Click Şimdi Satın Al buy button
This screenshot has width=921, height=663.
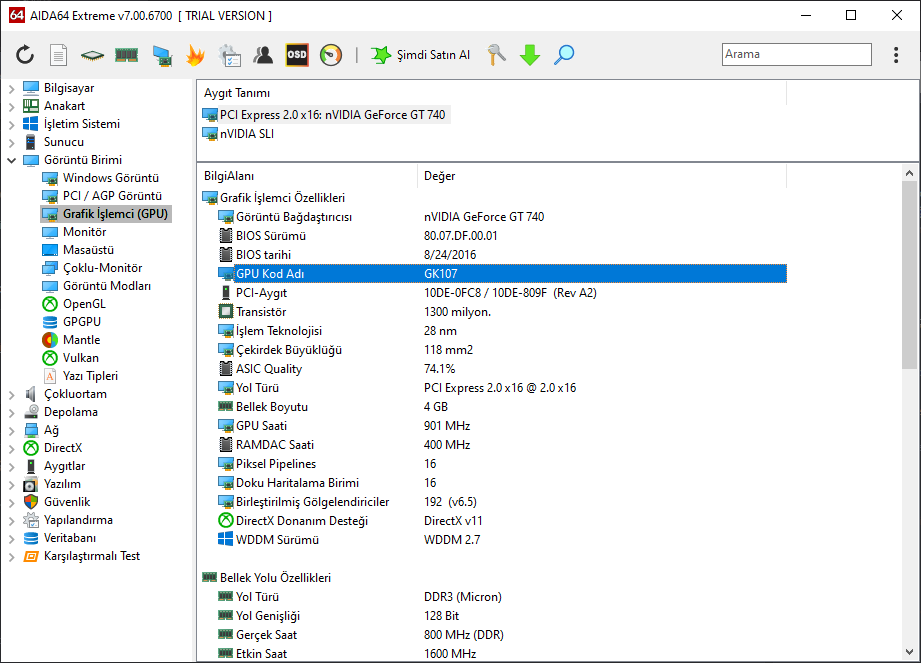(421, 55)
